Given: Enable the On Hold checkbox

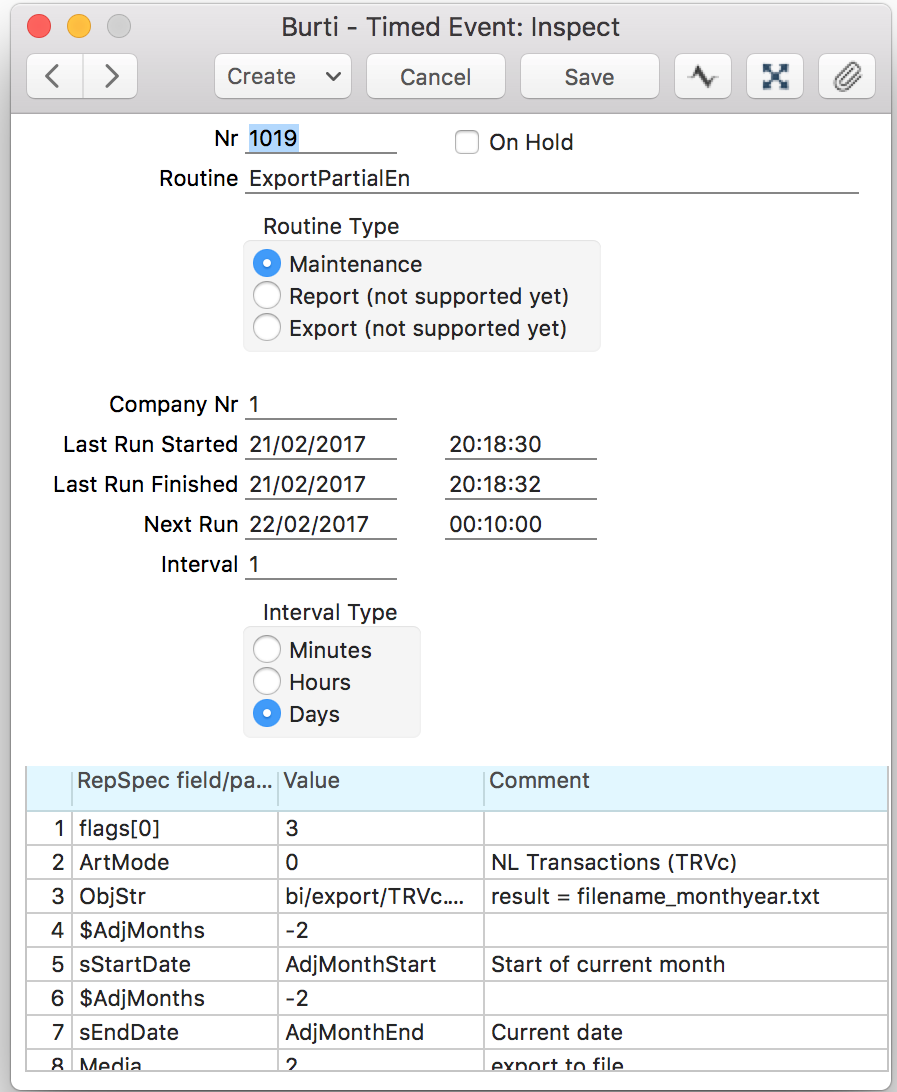Looking at the screenshot, I should [x=467, y=143].
